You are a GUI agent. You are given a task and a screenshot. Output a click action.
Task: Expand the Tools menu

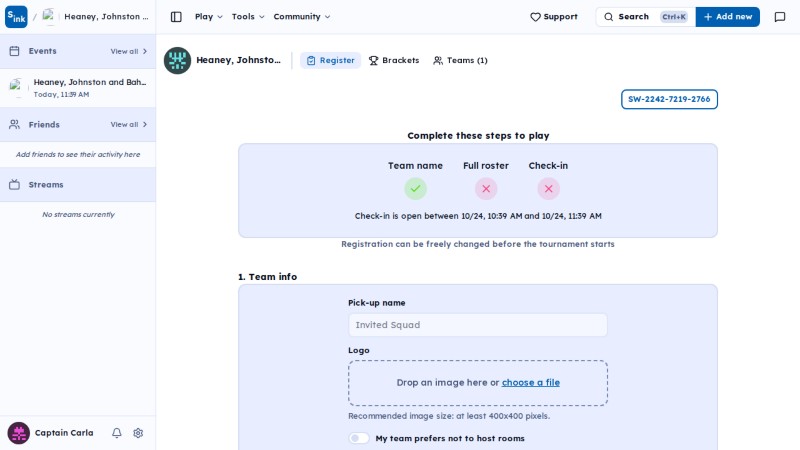pos(248,17)
